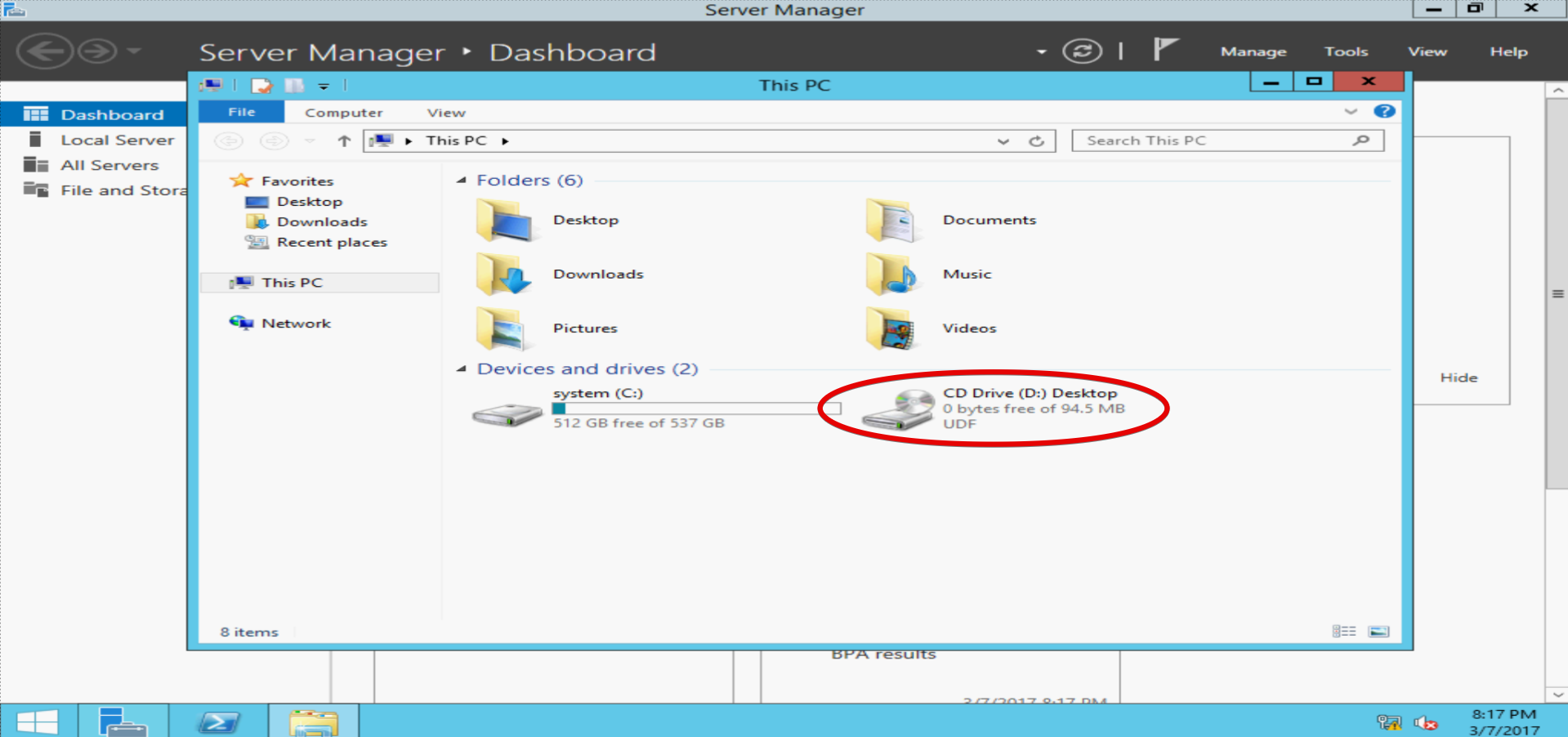Screen dimensions: 1568x737
Task: Select the Documents folder
Action: (x=951, y=221)
